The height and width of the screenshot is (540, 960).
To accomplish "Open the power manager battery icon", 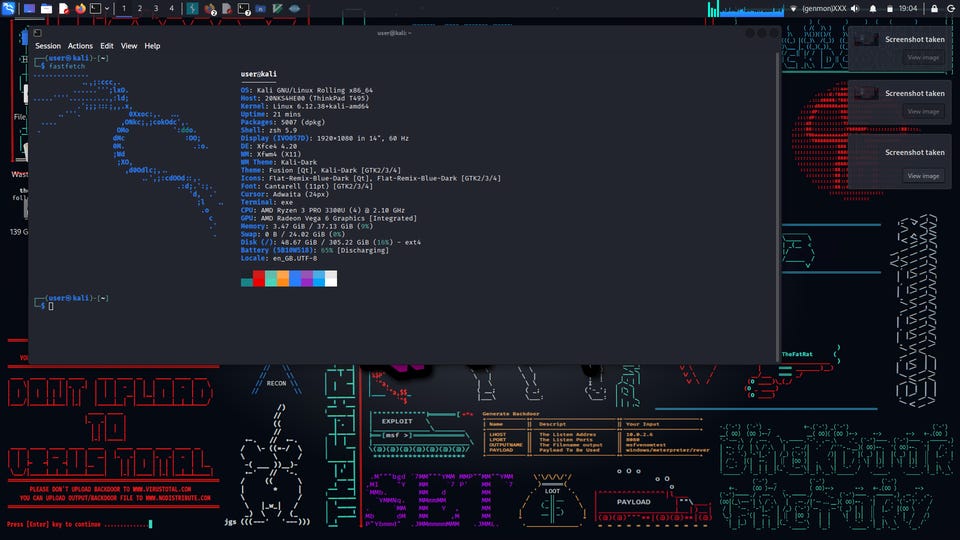I will pyautogui.click(x=890, y=9).
